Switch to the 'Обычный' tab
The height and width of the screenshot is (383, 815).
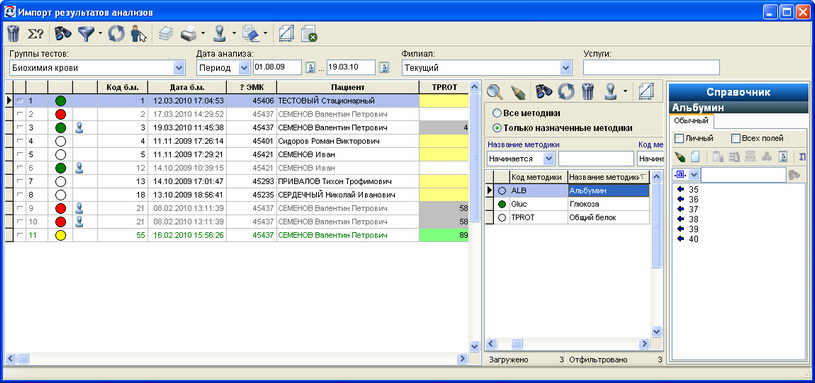pyautogui.click(x=691, y=121)
